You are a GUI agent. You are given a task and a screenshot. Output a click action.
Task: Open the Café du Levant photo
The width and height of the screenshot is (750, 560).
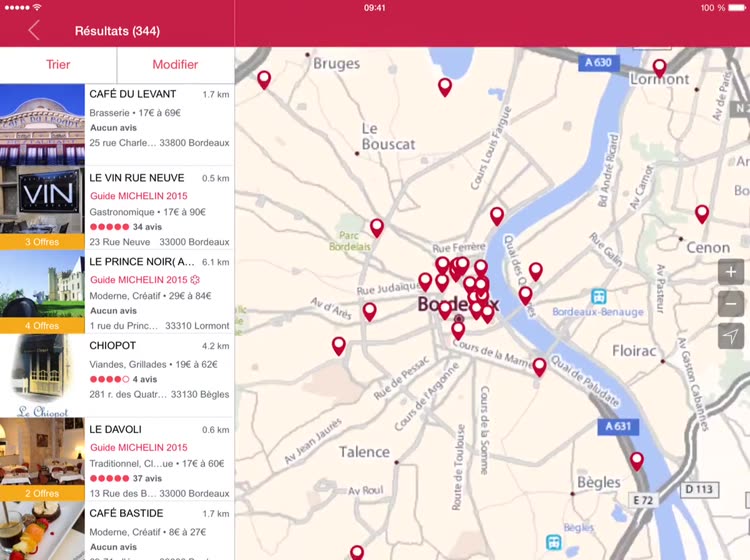42,125
